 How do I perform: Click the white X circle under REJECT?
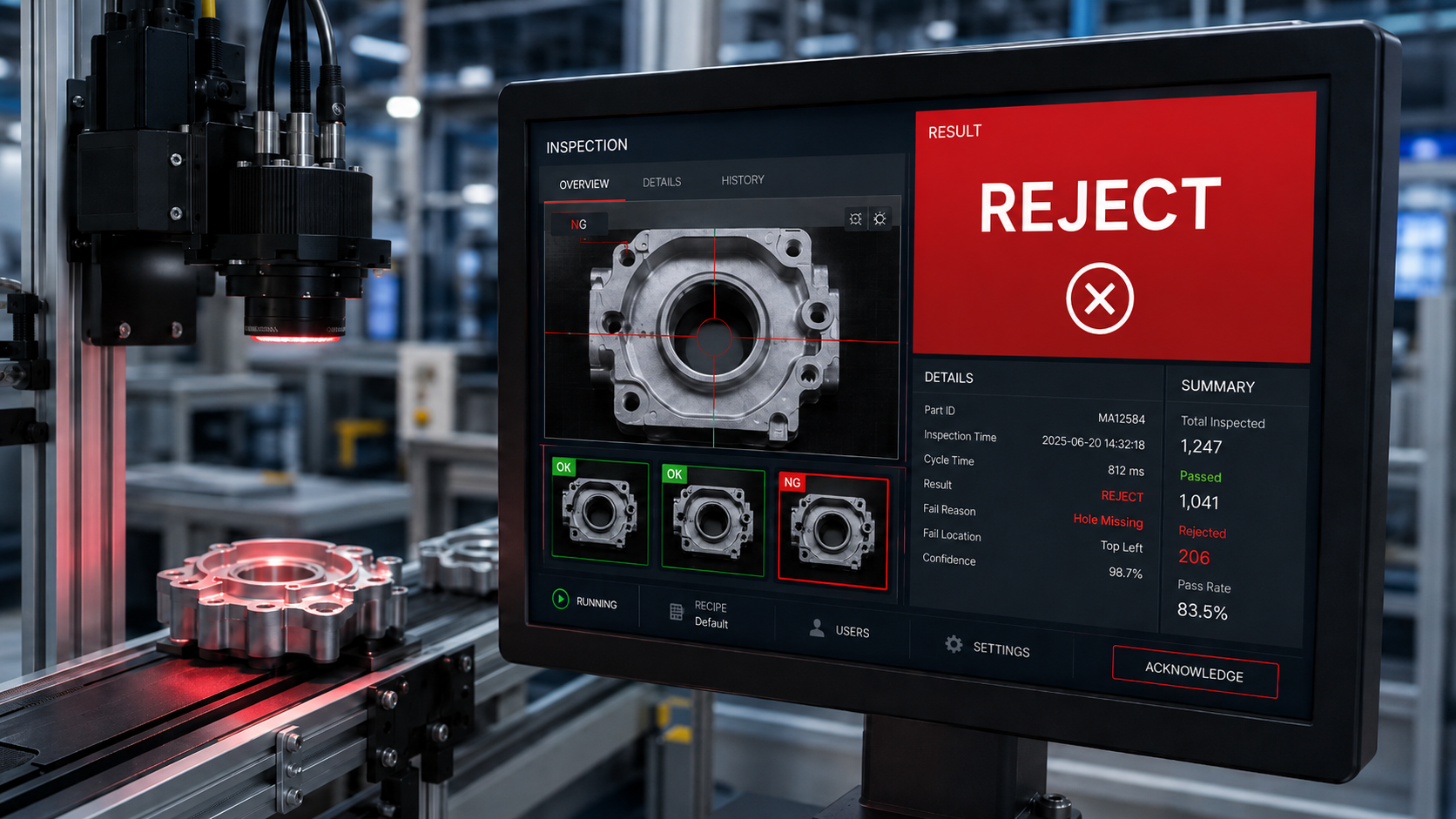click(1100, 299)
